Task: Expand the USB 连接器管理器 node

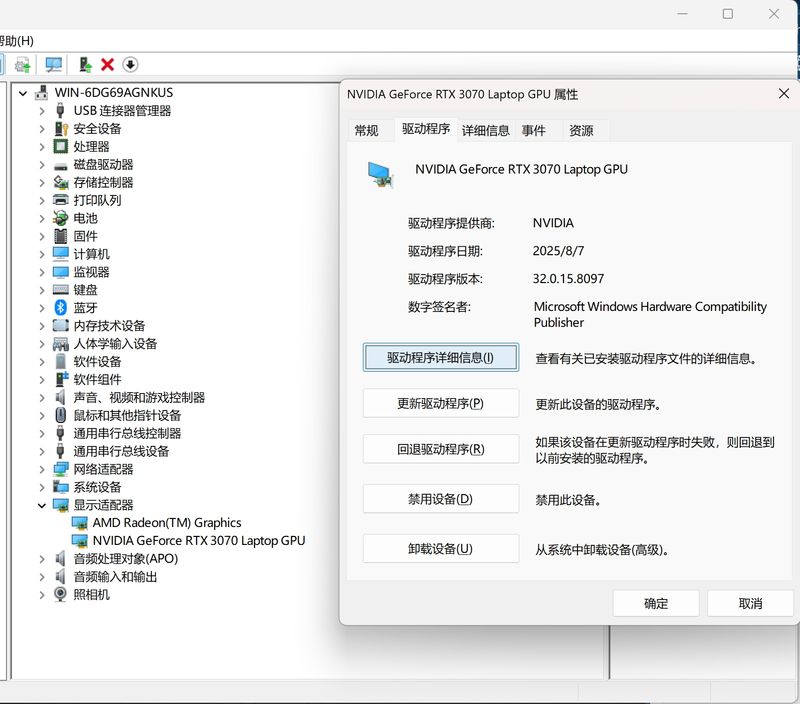Action: pos(42,111)
